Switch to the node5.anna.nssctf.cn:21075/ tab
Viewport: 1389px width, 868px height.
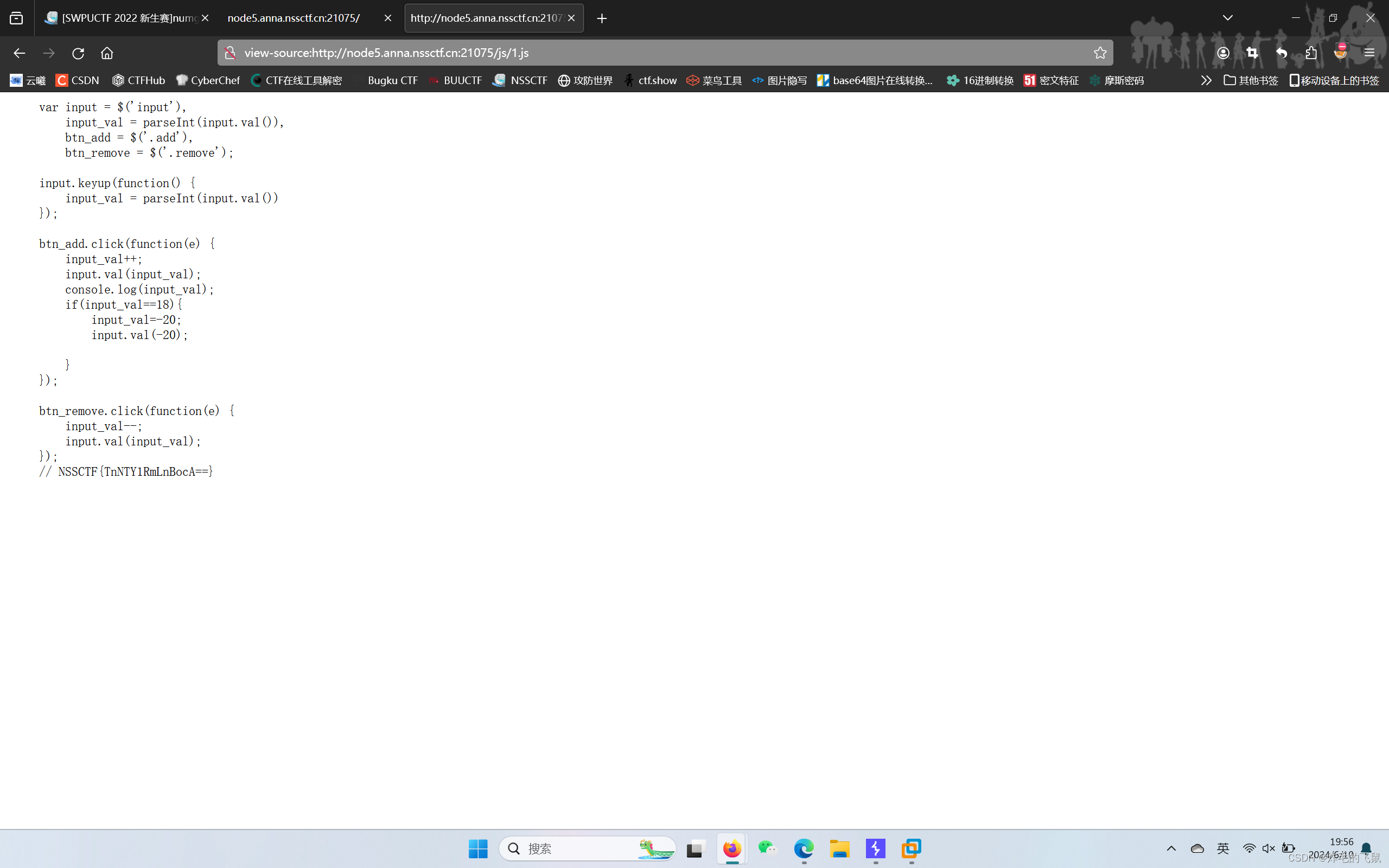coord(294,18)
